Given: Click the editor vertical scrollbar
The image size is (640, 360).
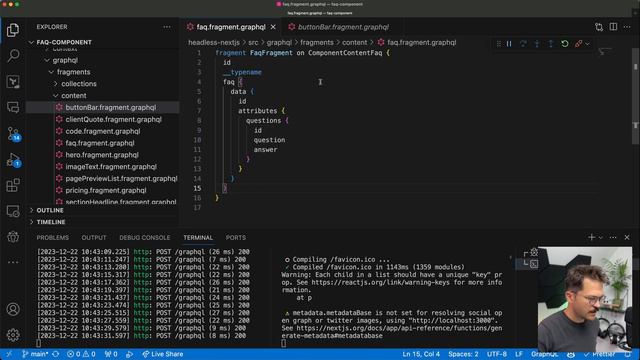Looking at the screenshot, I should [x=636, y=97].
